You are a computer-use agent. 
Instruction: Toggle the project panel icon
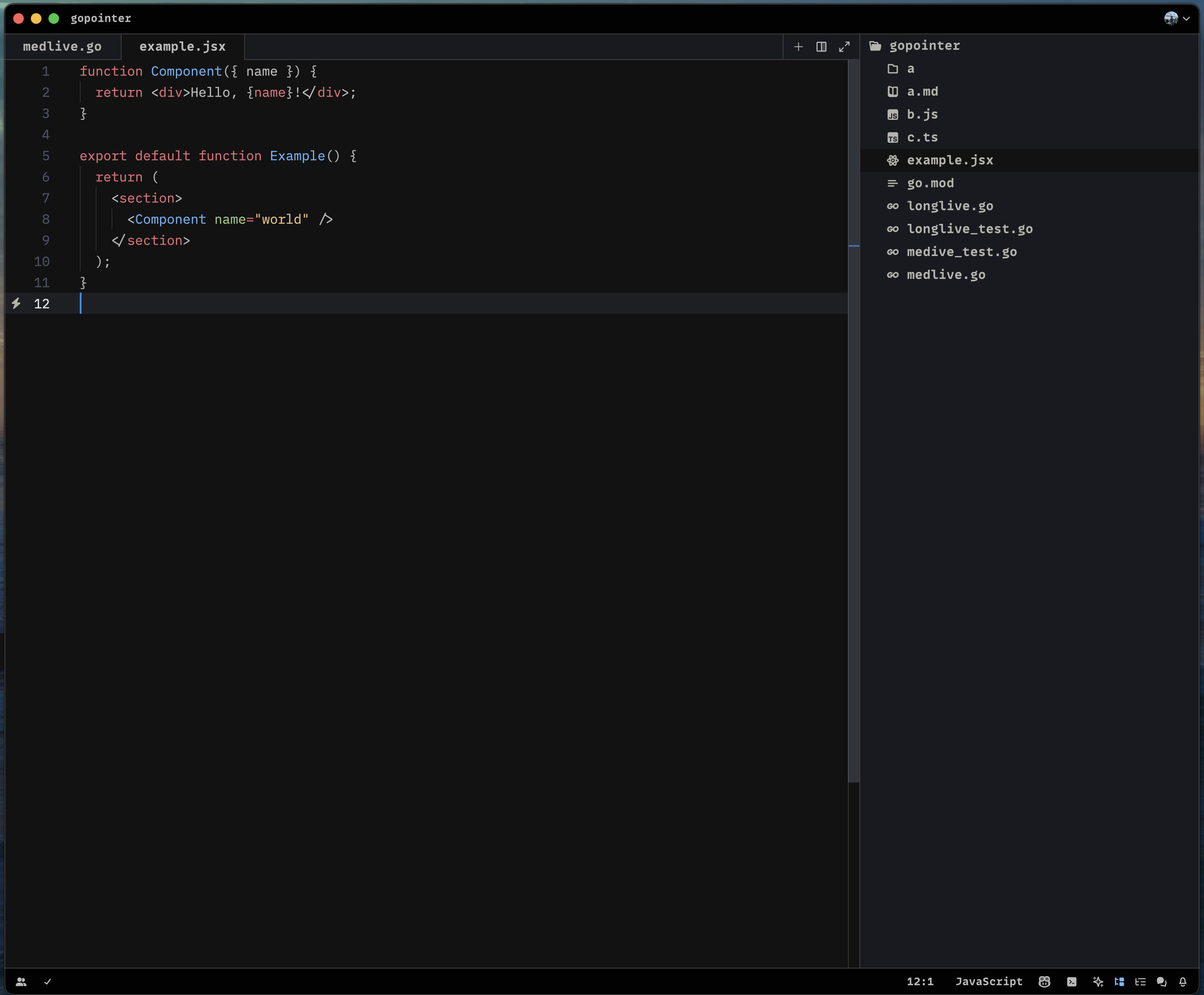pos(1119,982)
